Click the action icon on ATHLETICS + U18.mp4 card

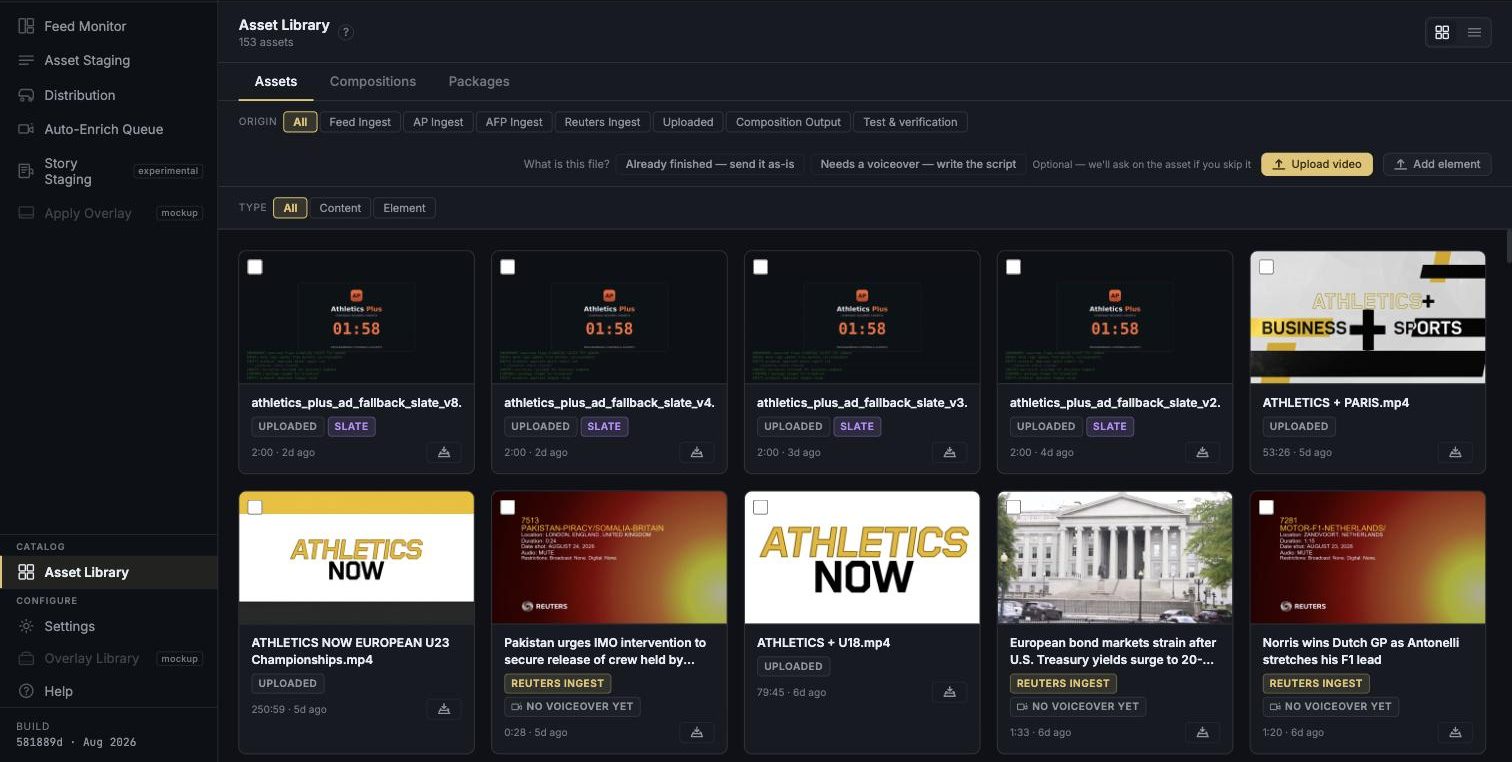[x=949, y=692]
